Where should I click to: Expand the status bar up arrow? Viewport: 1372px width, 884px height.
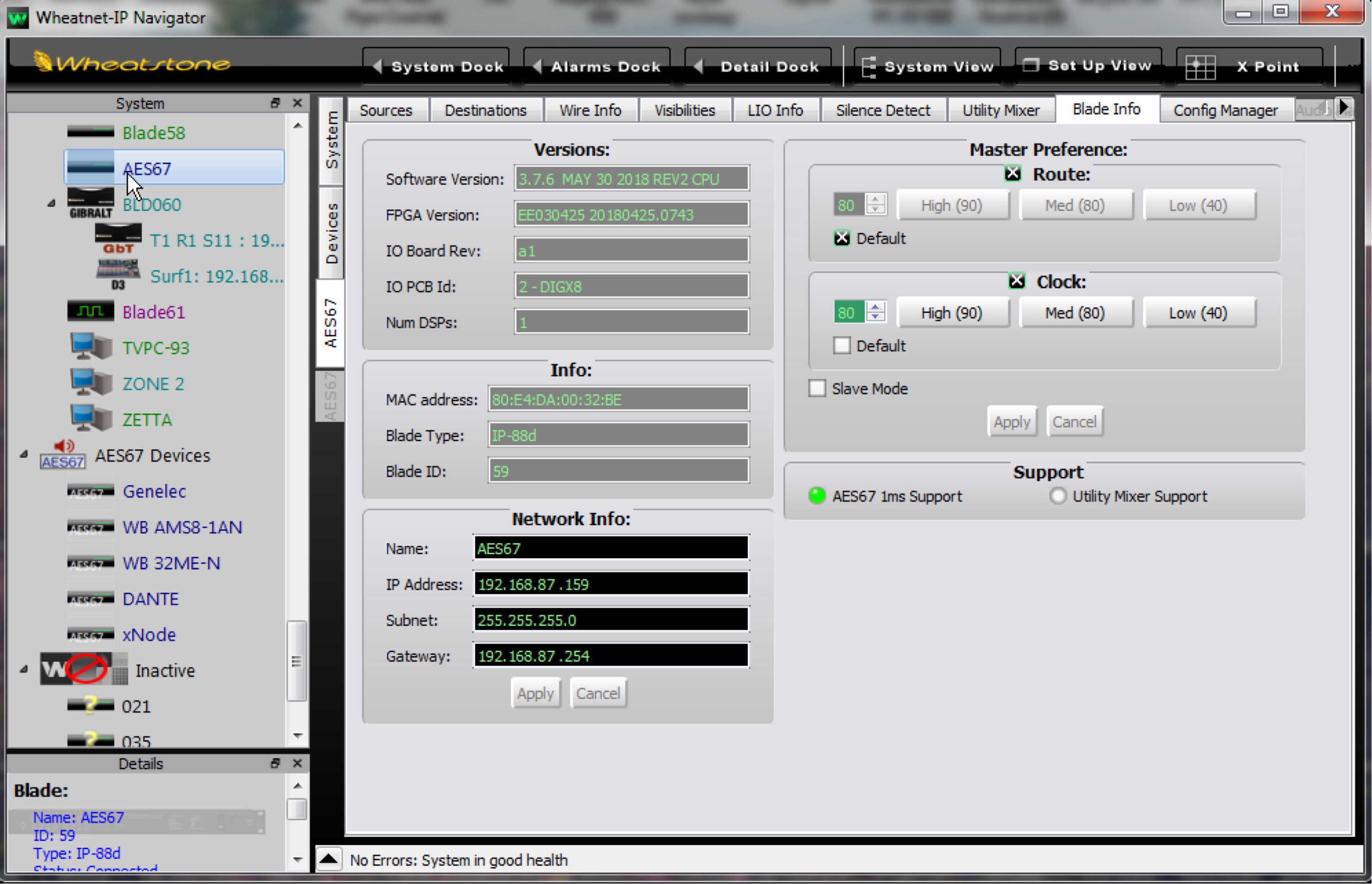pos(329,859)
